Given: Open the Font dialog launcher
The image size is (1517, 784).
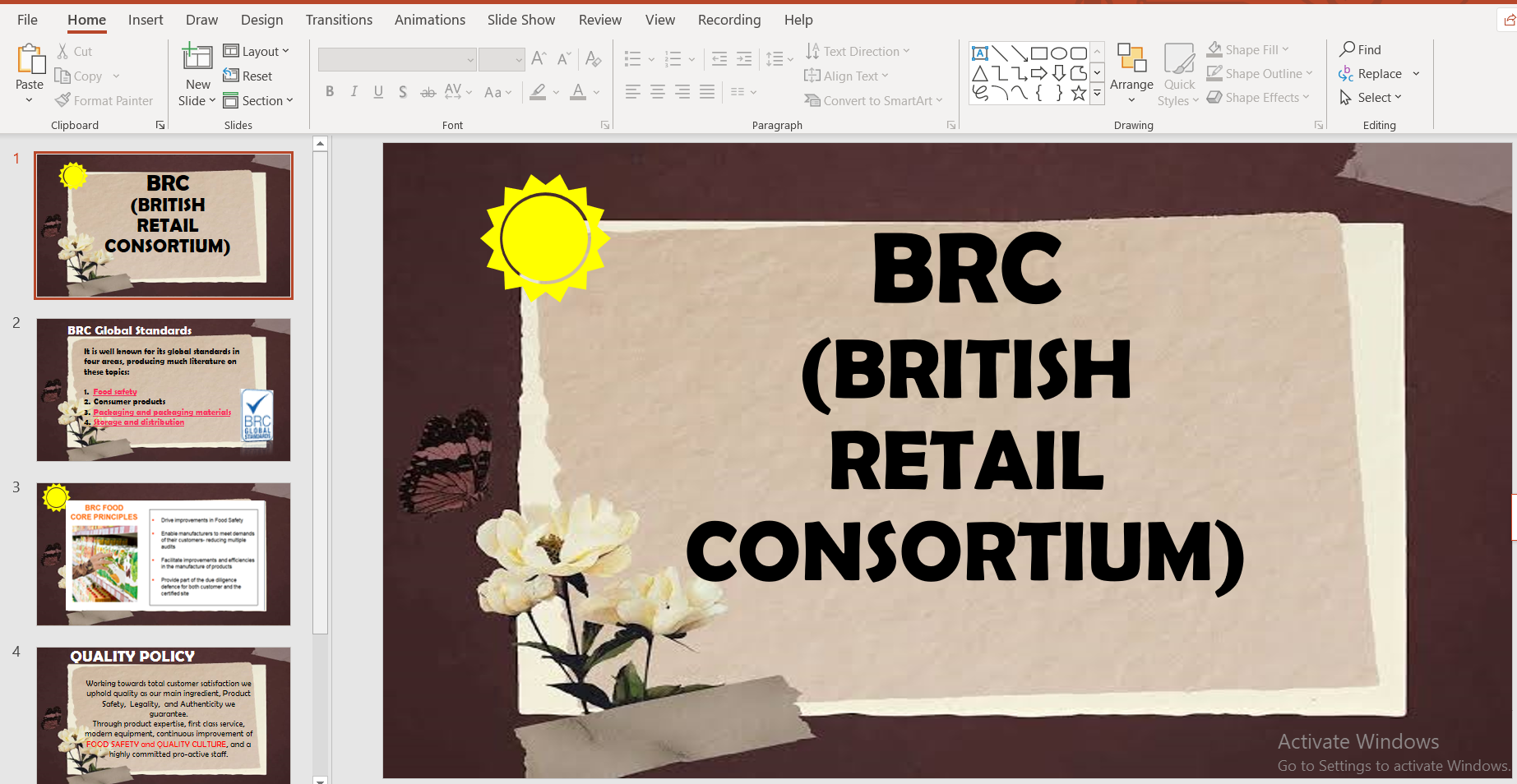Looking at the screenshot, I should [605, 125].
